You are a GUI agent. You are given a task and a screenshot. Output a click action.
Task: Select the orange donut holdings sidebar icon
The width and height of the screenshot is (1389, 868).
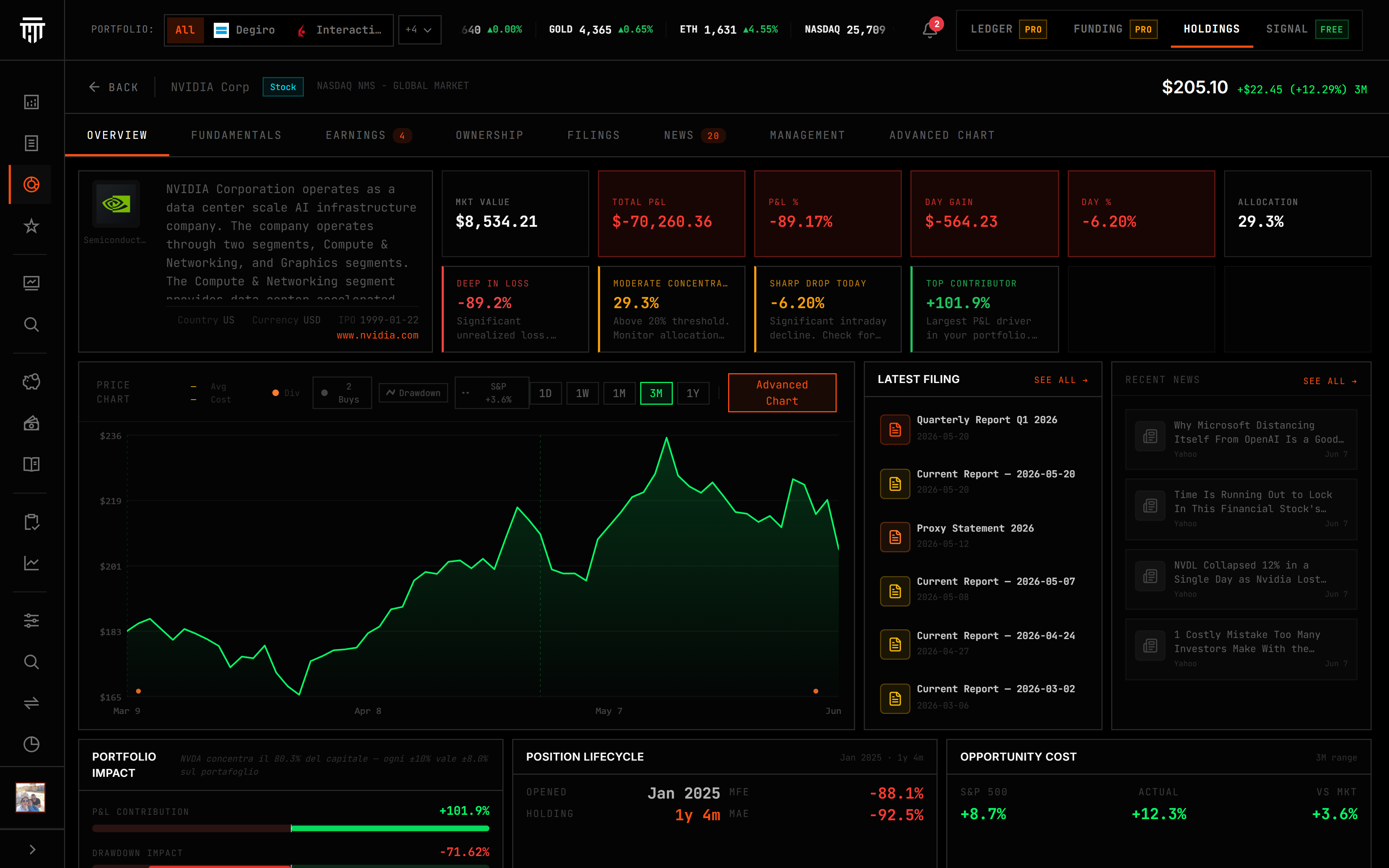(31, 184)
